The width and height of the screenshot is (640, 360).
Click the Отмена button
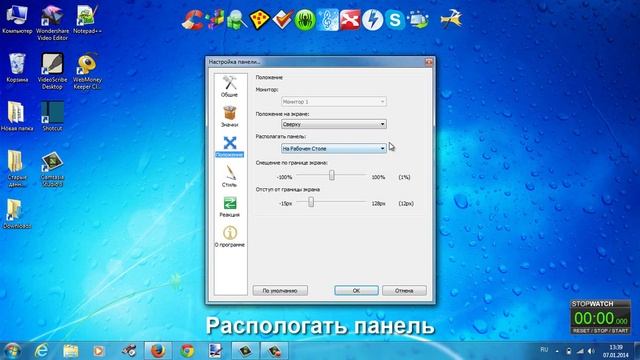pyautogui.click(x=404, y=291)
